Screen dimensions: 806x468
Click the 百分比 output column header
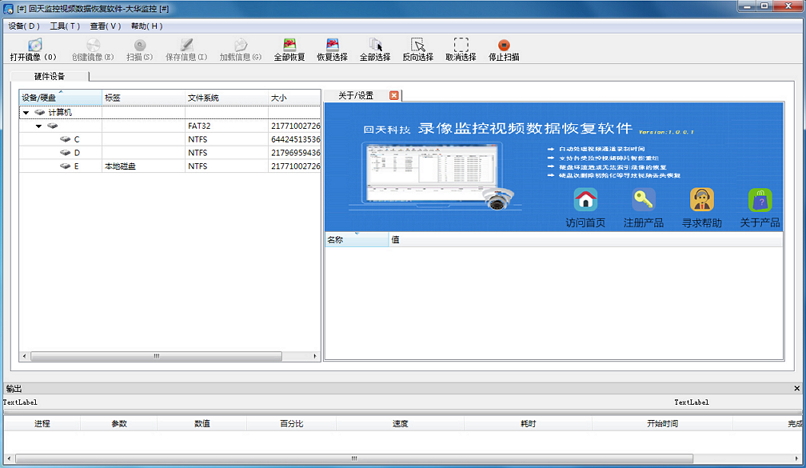[x=291, y=424]
